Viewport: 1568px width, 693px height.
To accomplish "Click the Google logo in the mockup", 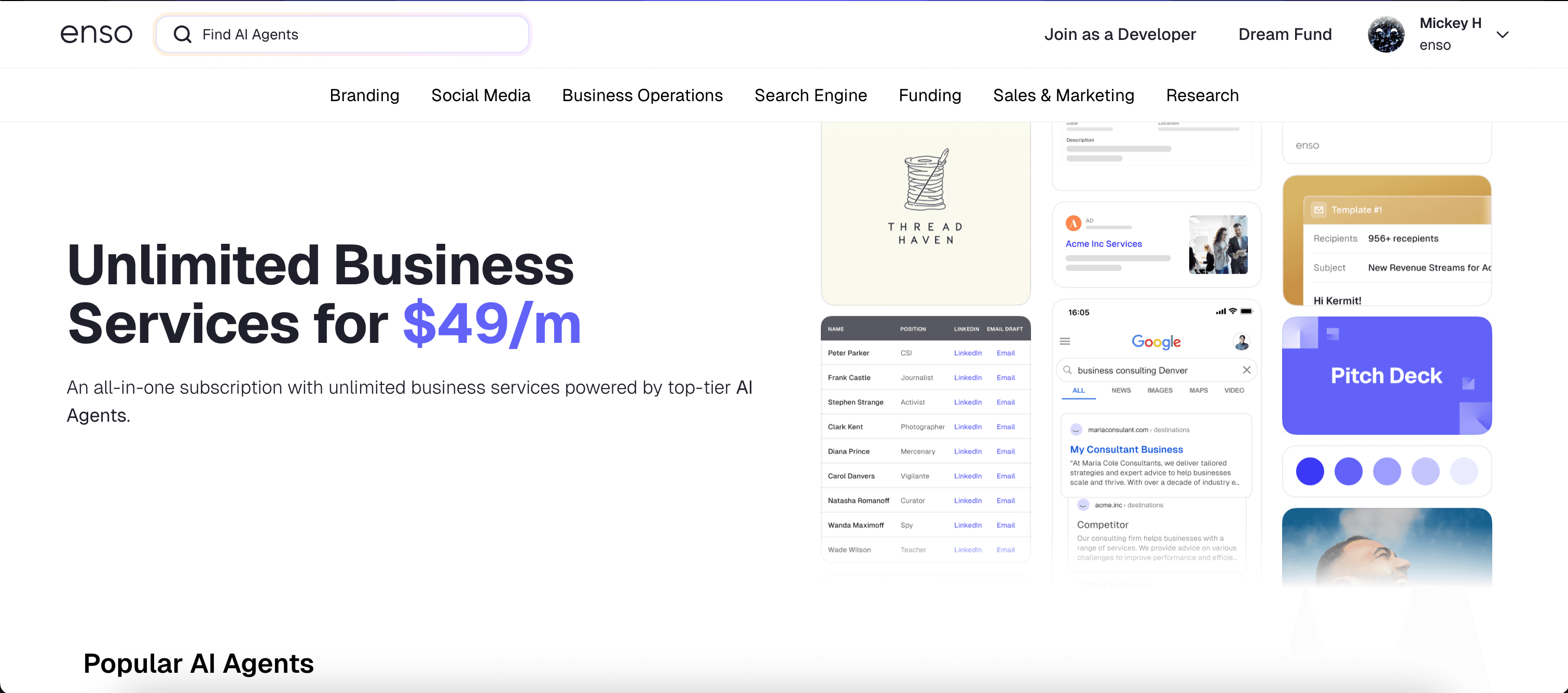I will pyautogui.click(x=1156, y=342).
